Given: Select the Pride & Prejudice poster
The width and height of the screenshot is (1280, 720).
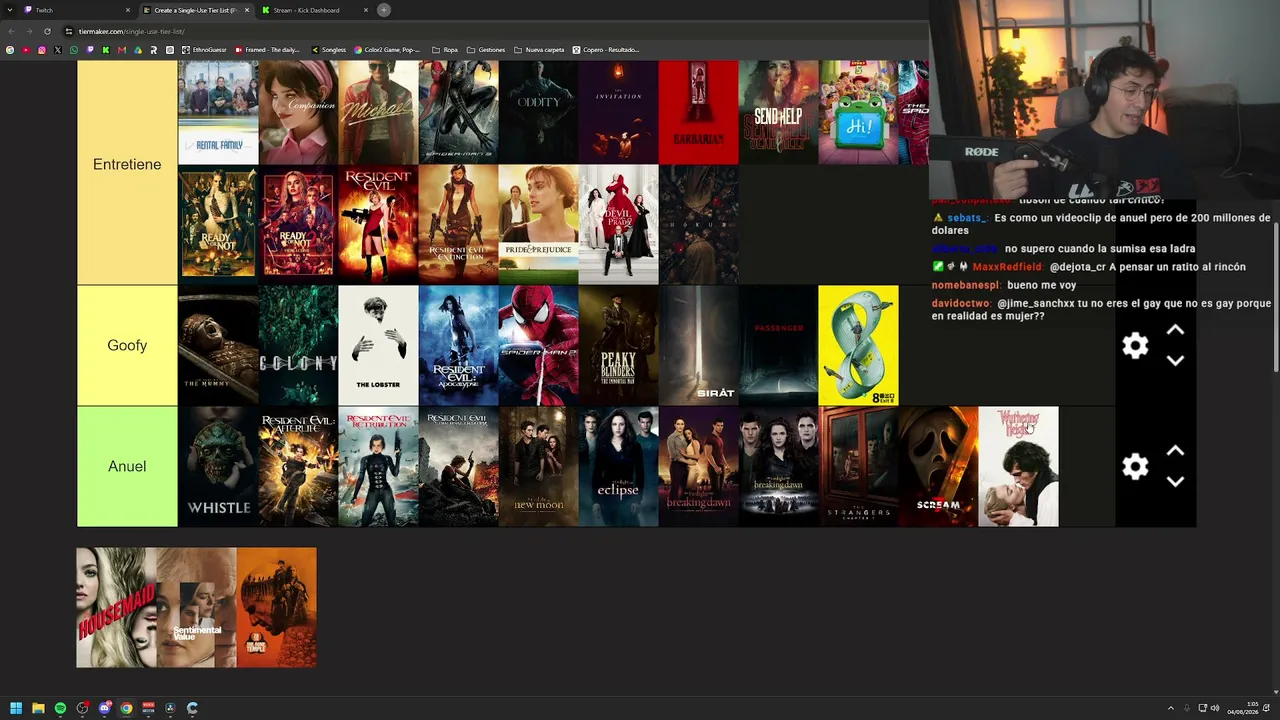Looking at the screenshot, I should click(x=538, y=225).
